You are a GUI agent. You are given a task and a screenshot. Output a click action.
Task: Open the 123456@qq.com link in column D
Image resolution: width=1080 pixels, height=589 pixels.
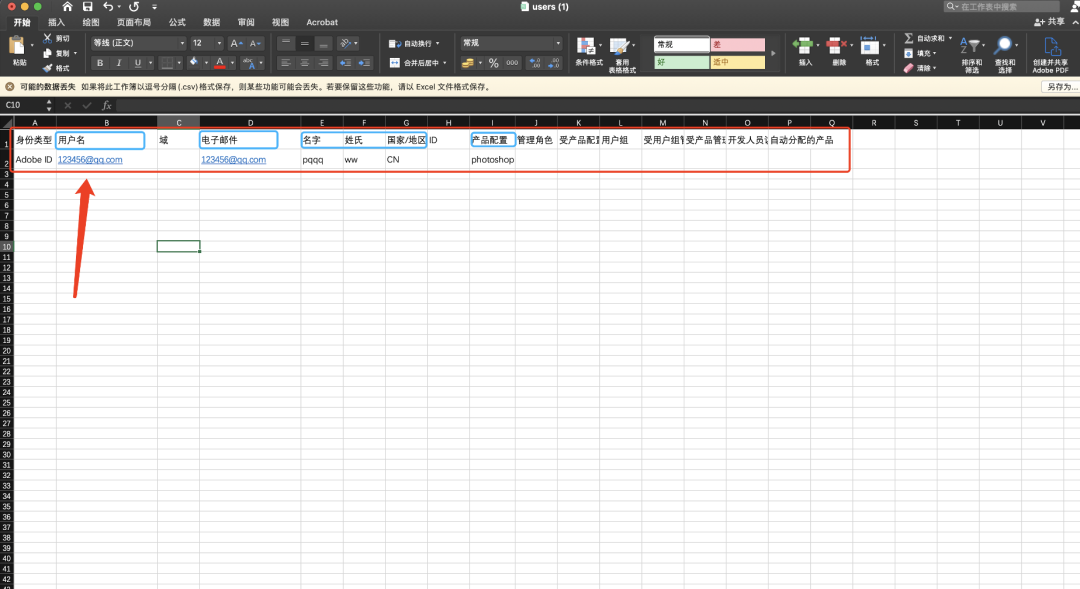pos(233,160)
